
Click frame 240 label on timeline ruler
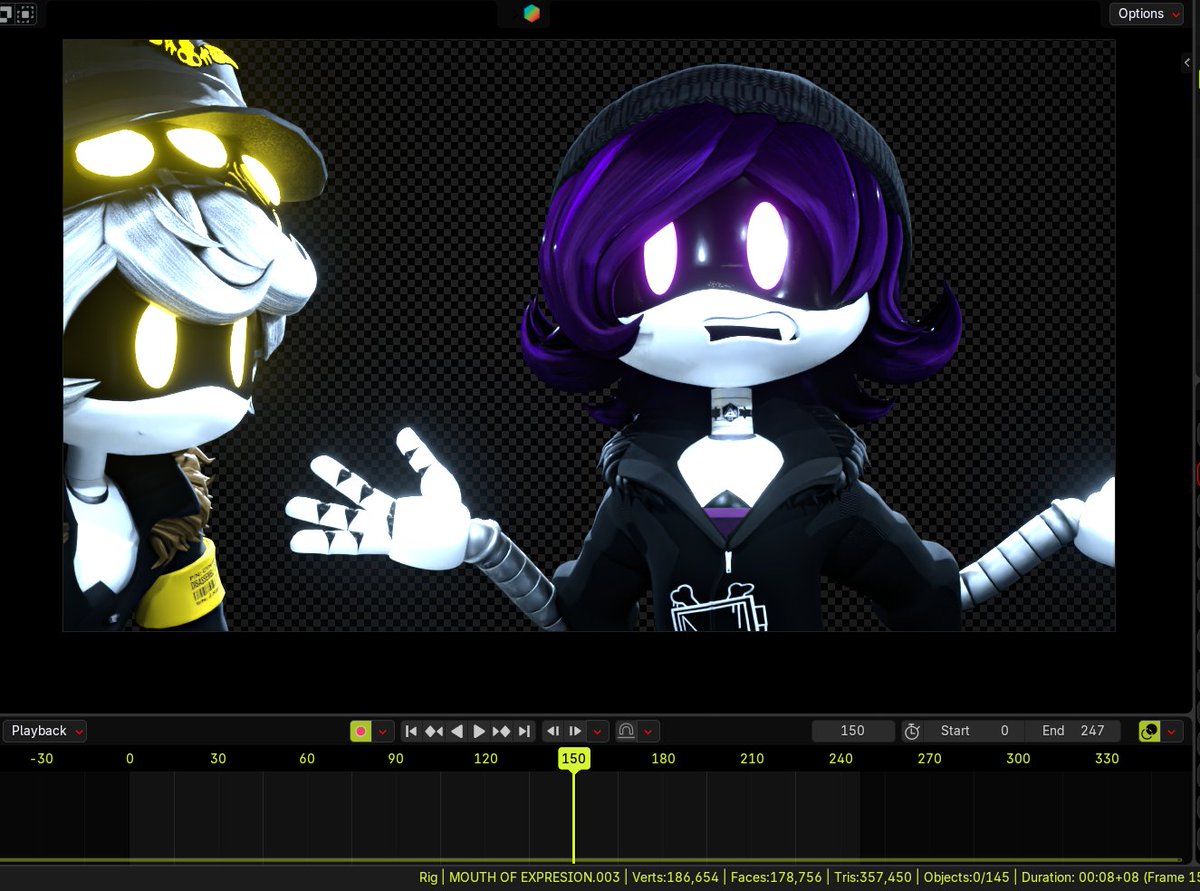pyautogui.click(x=841, y=759)
